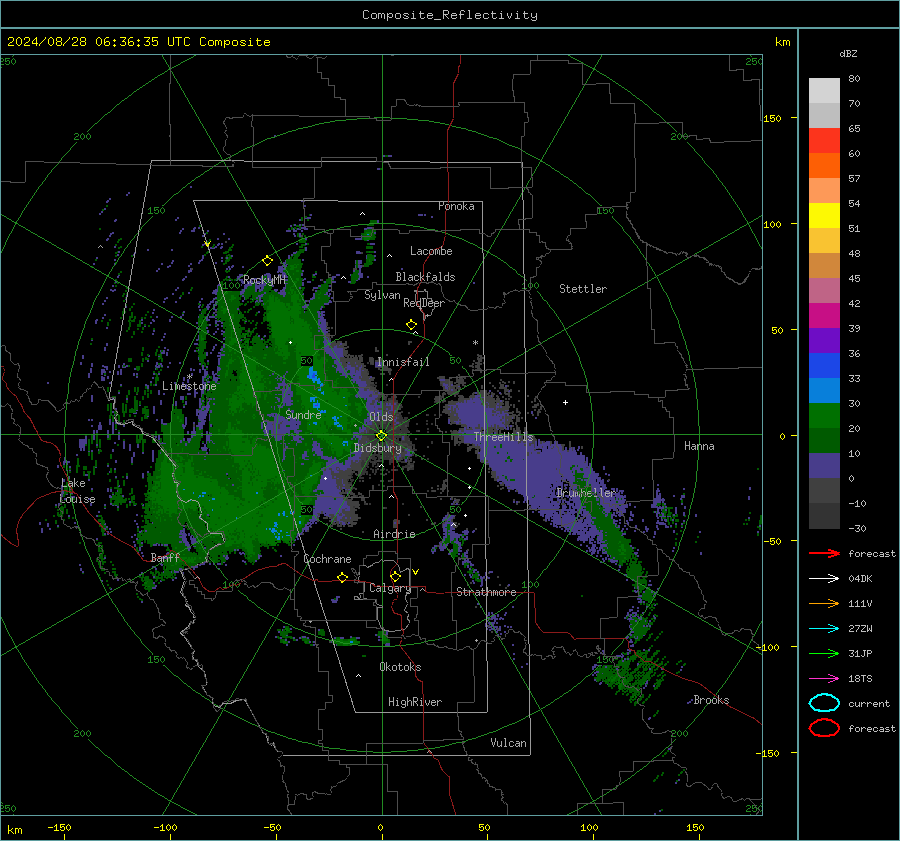The height and width of the screenshot is (841, 900).
Task: Click the RedDeer city label
Action: point(424,303)
